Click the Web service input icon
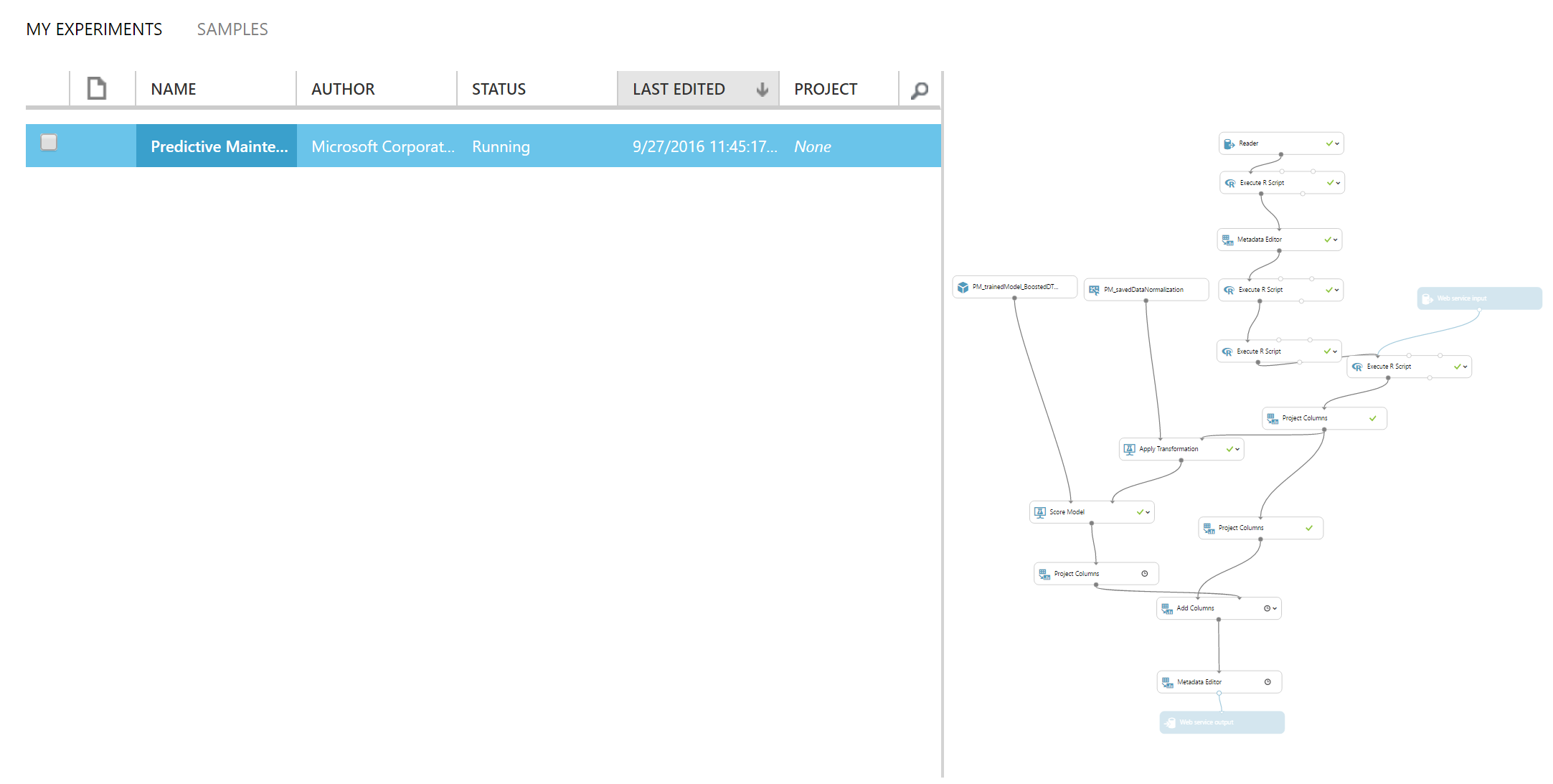 pos(1427,298)
